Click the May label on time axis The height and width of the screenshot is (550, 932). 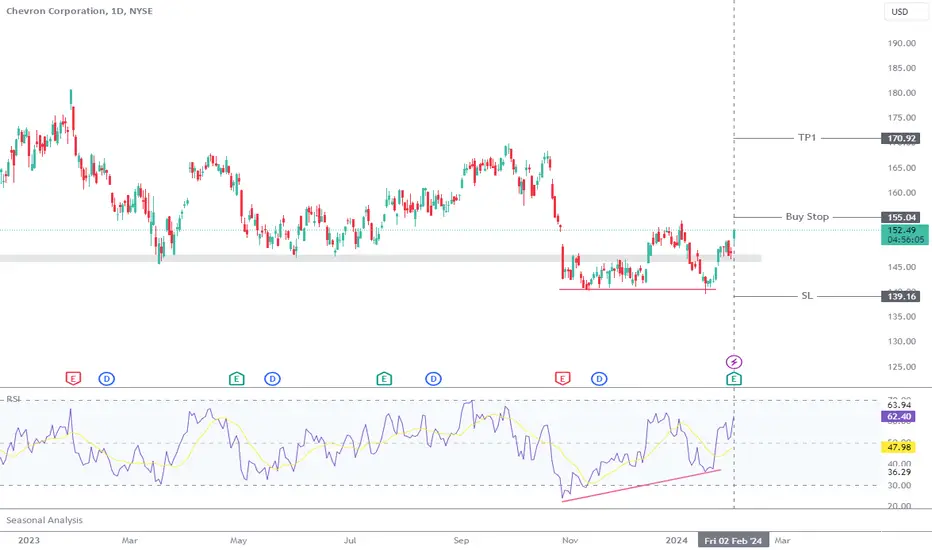click(x=238, y=540)
